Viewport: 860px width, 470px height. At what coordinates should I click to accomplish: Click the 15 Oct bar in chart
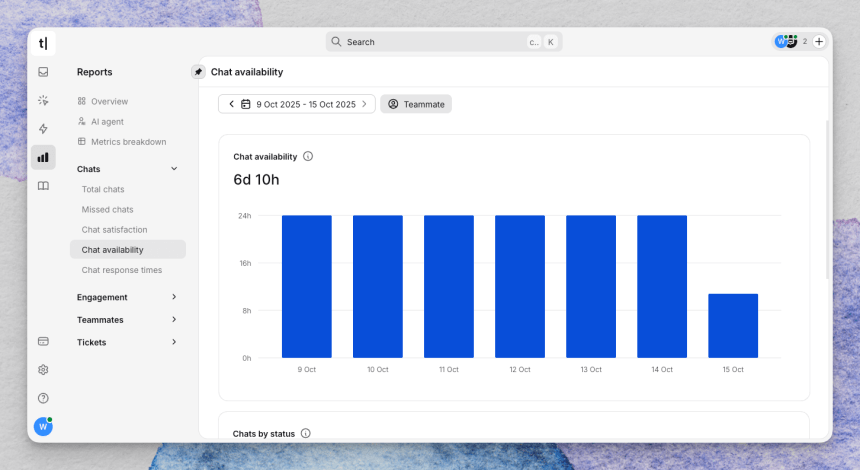(x=733, y=326)
